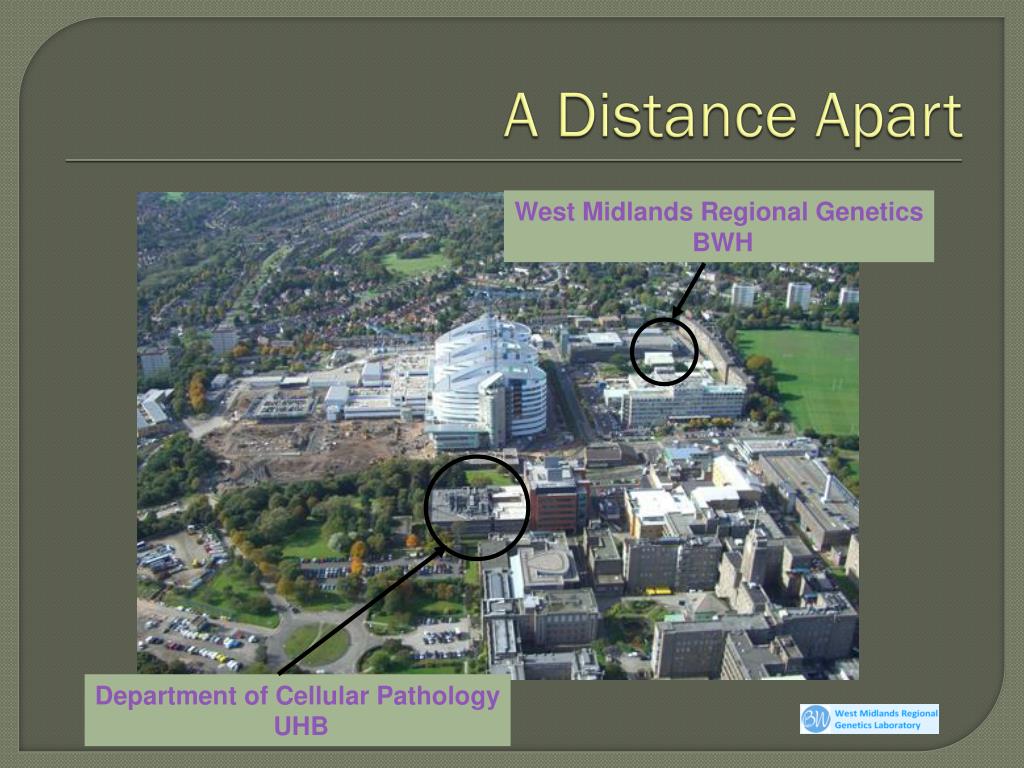
Task: Select the West Midlands Regional Genetics BWH label
Action: pos(718,226)
